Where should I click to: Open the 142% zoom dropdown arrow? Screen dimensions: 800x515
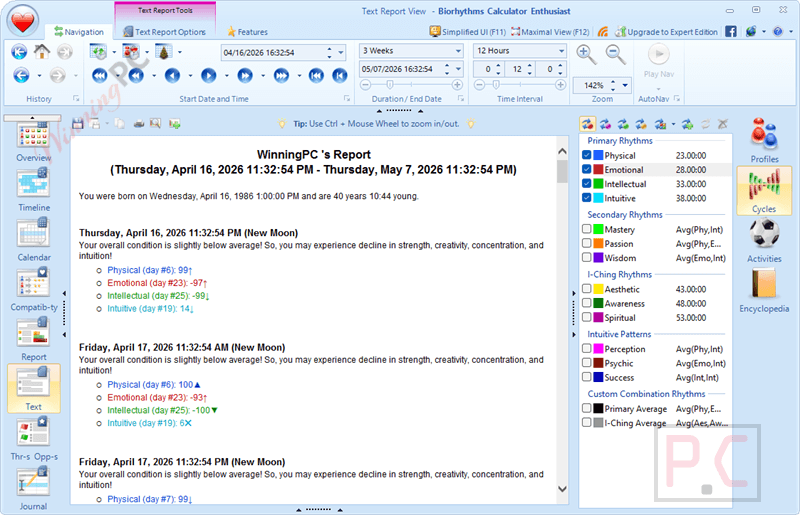(x=625, y=85)
